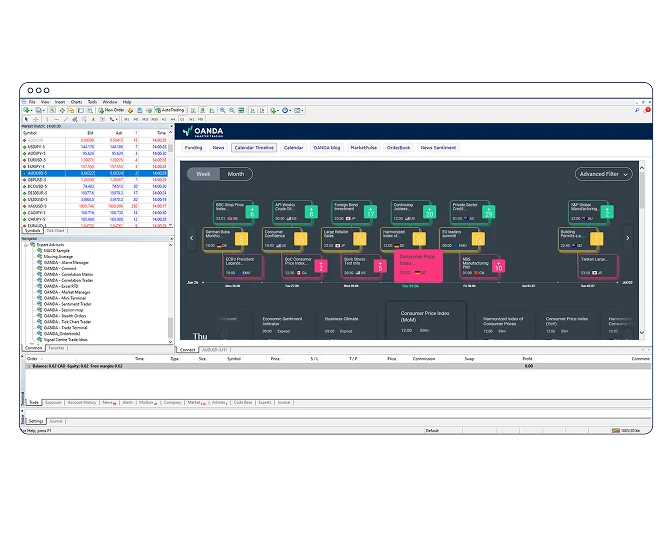The width and height of the screenshot is (672, 539).
Task: Select the text label 'A' tool
Action: pyautogui.click(x=93, y=119)
